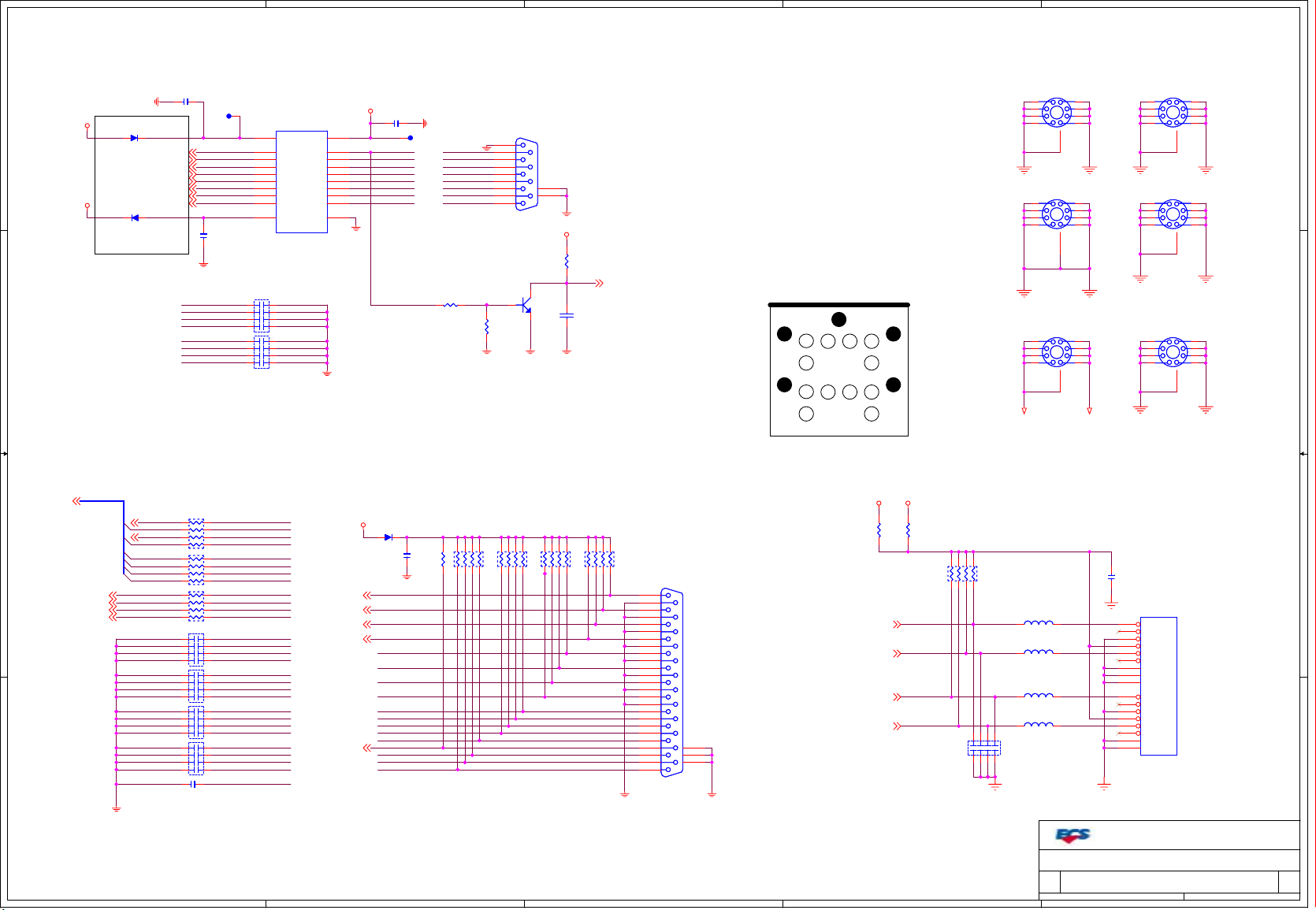1316x910 pixels.
Task: Select the 9-pin D-sub serial connector symbol
Action: [526, 174]
